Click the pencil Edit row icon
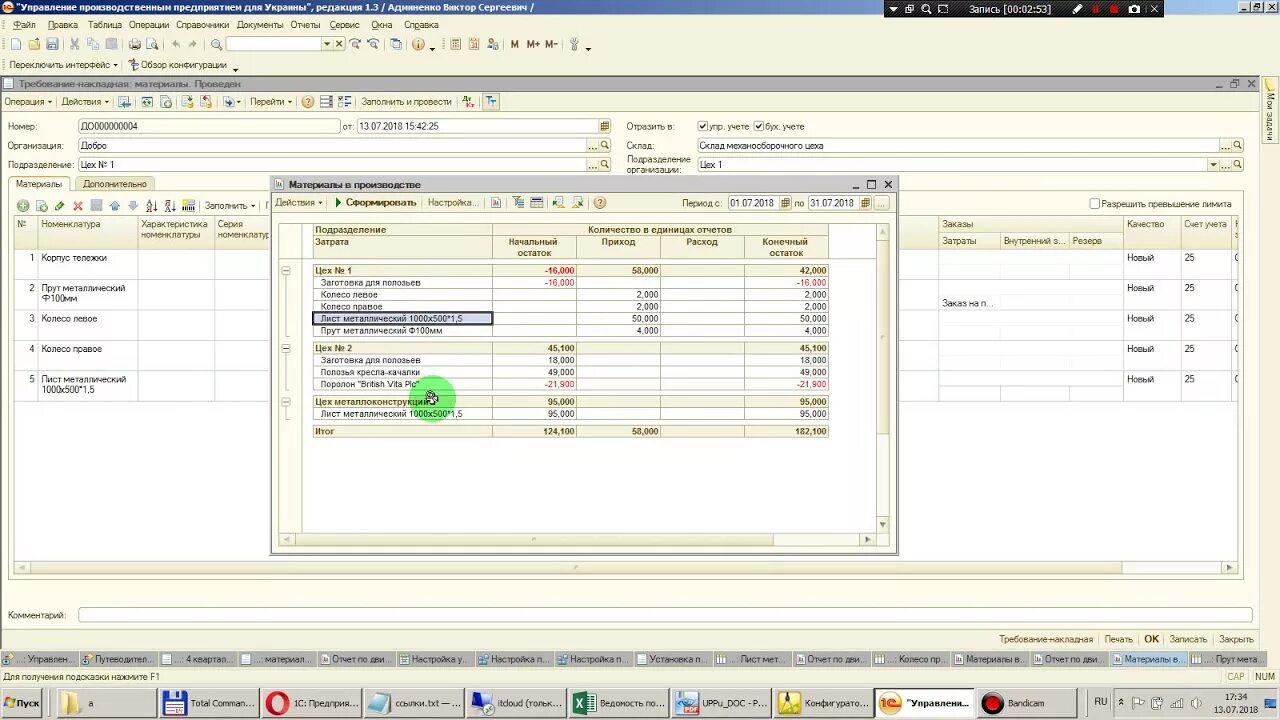The image size is (1280, 720). 59,205
